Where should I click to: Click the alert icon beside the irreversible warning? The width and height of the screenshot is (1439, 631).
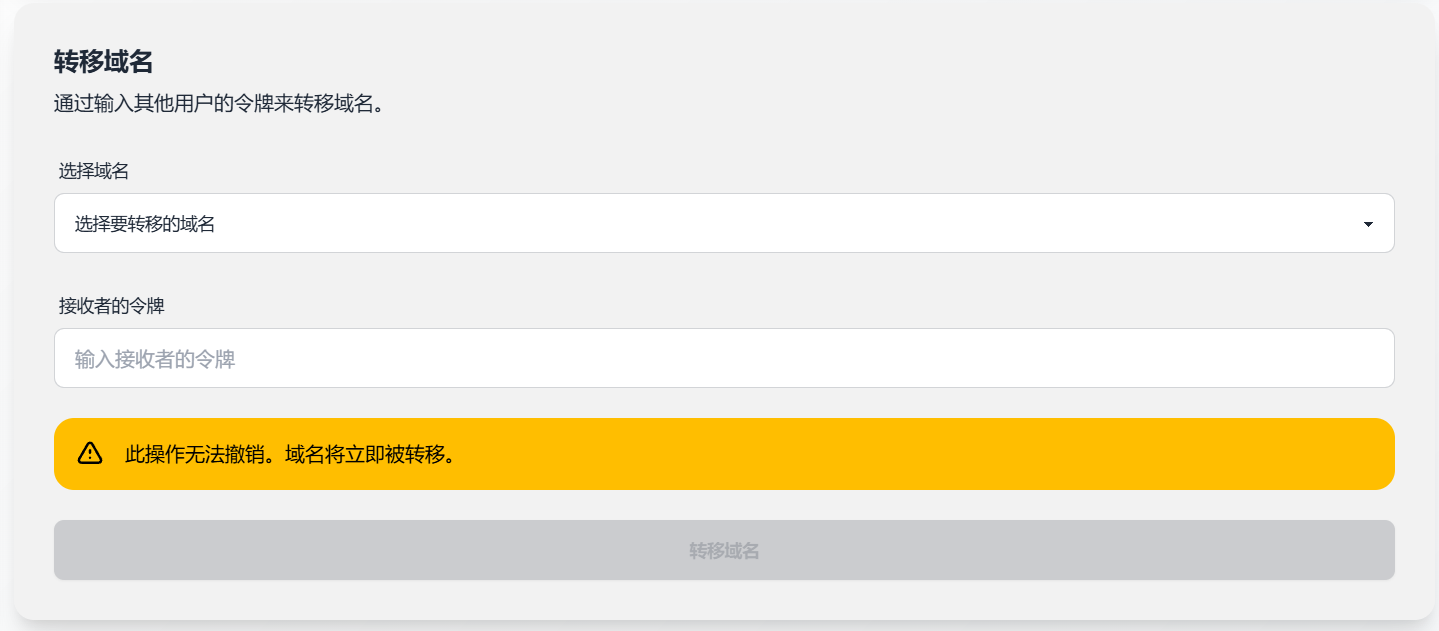coord(90,453)
